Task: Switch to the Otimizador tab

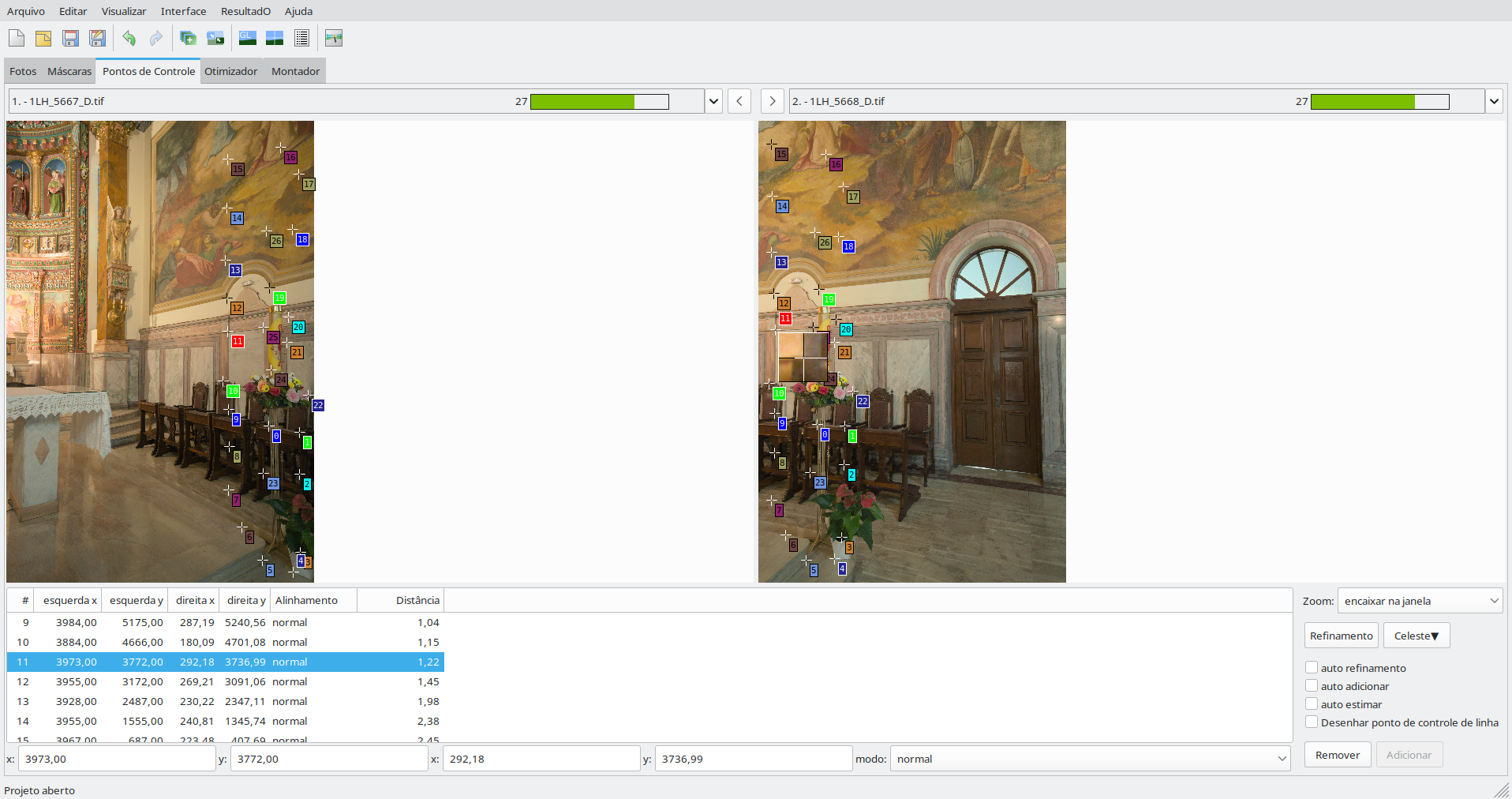Action: click(231, 71)
